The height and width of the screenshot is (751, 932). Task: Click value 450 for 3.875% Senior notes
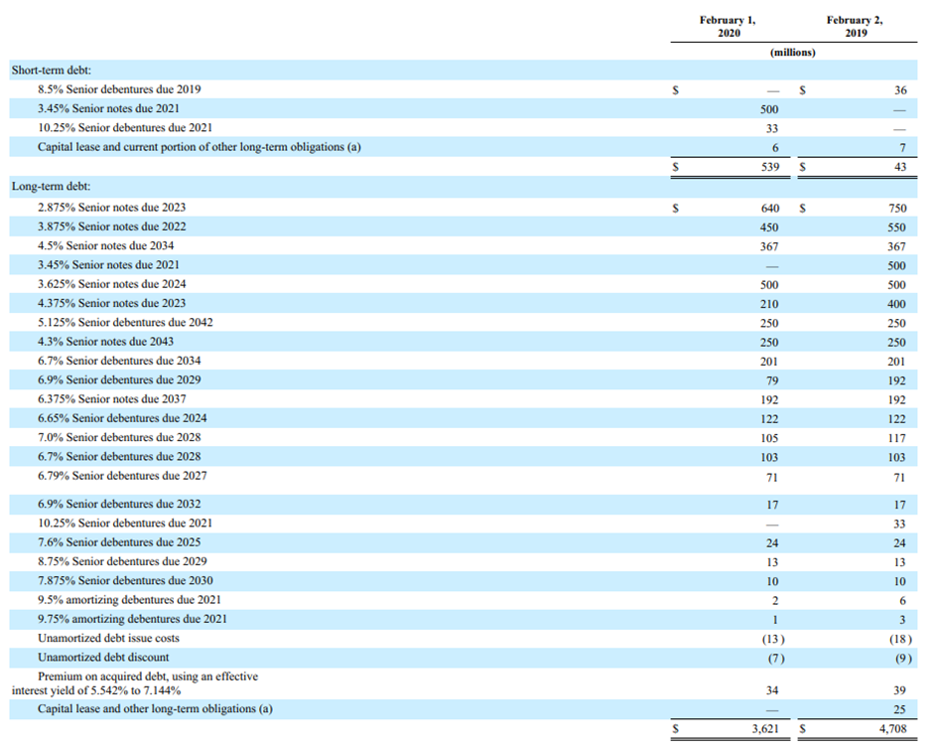point(769,227)
